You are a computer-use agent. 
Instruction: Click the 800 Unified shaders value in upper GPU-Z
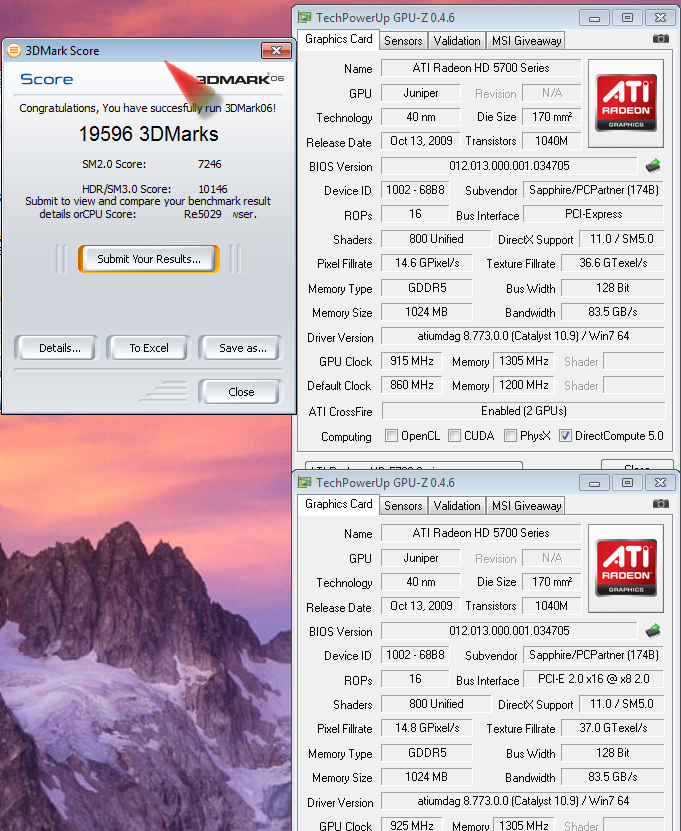(x=436, y=239)
